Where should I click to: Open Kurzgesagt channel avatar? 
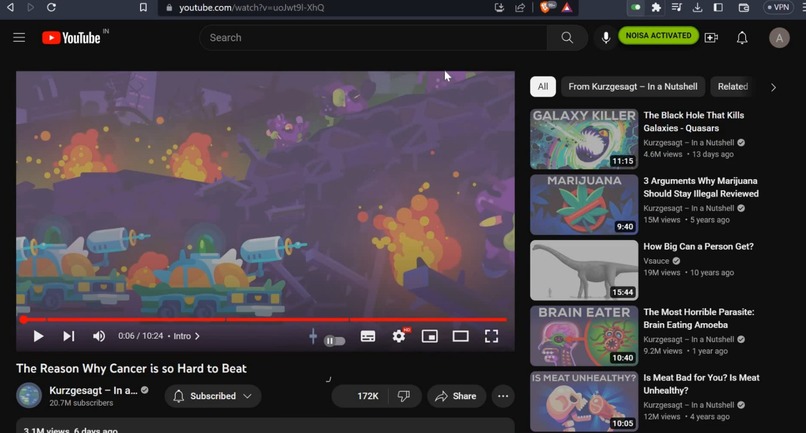coord(29,395)
